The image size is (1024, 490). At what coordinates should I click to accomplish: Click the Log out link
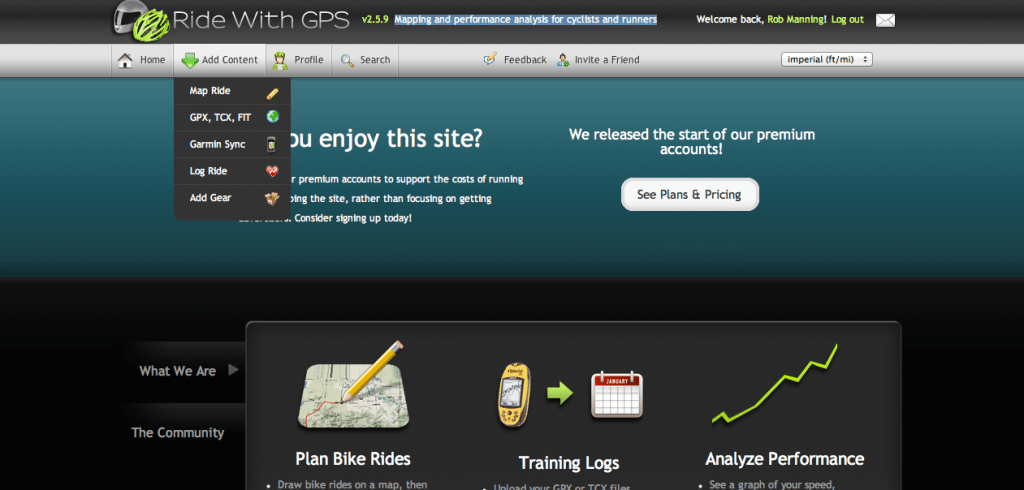coord(848,20)
